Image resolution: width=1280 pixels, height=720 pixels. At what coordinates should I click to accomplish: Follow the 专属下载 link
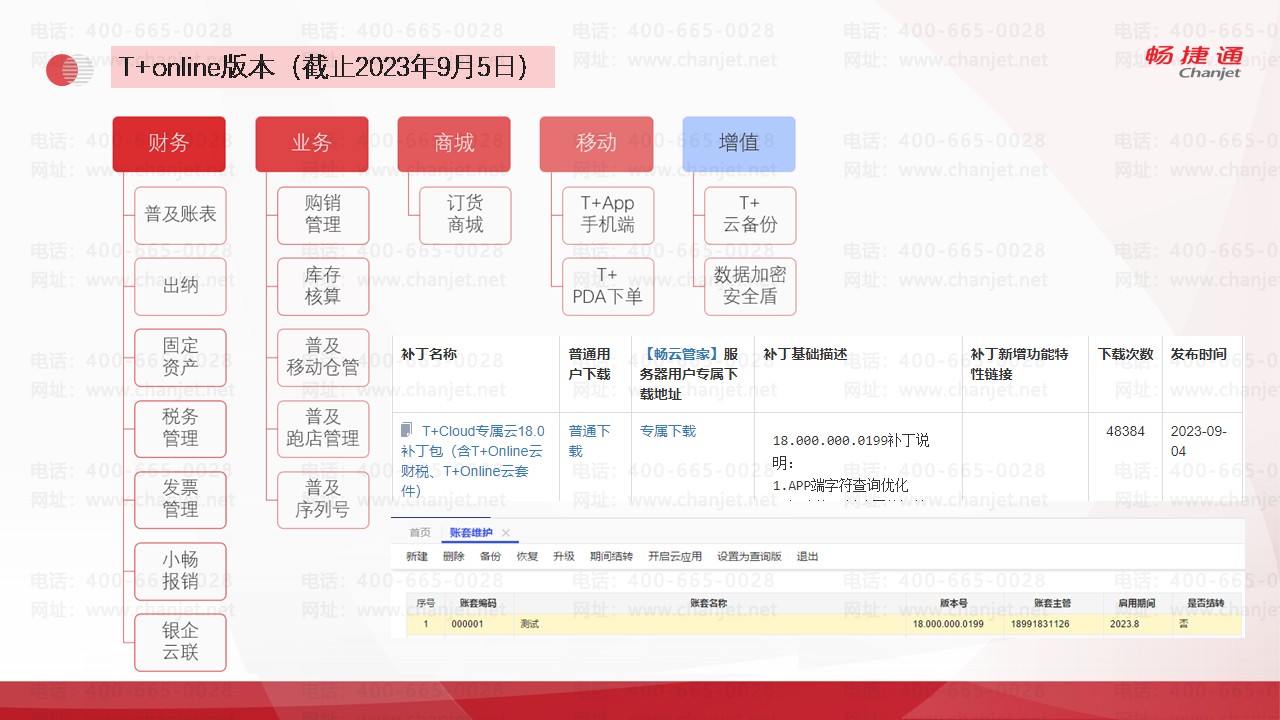point(668,431)
